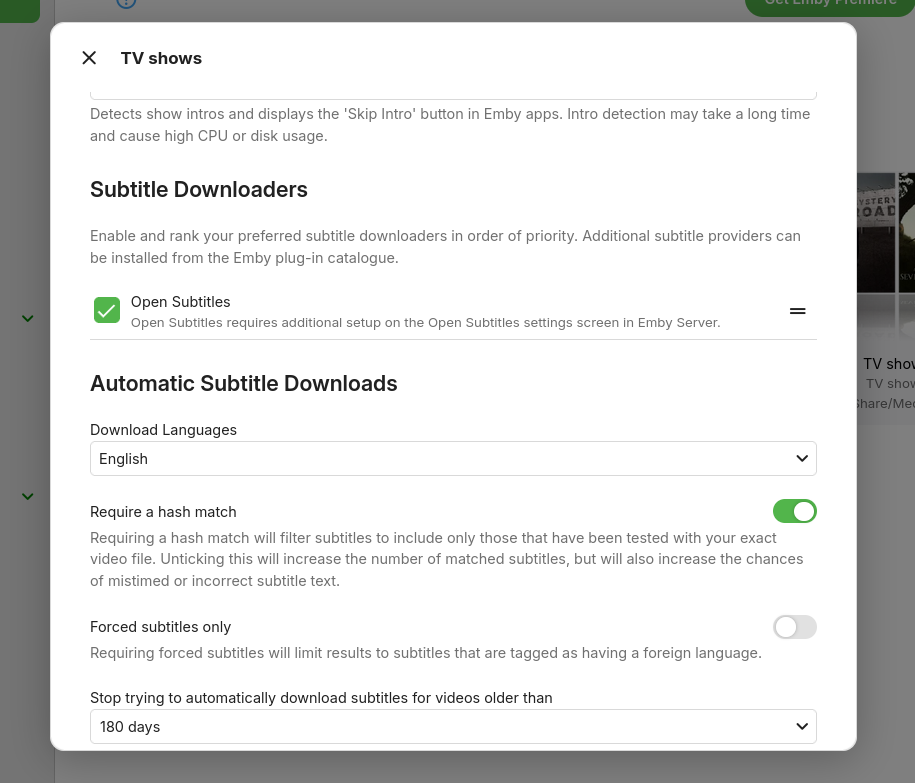Click the Open Subtitles reorder handle icon

click(x=797, y=311)
